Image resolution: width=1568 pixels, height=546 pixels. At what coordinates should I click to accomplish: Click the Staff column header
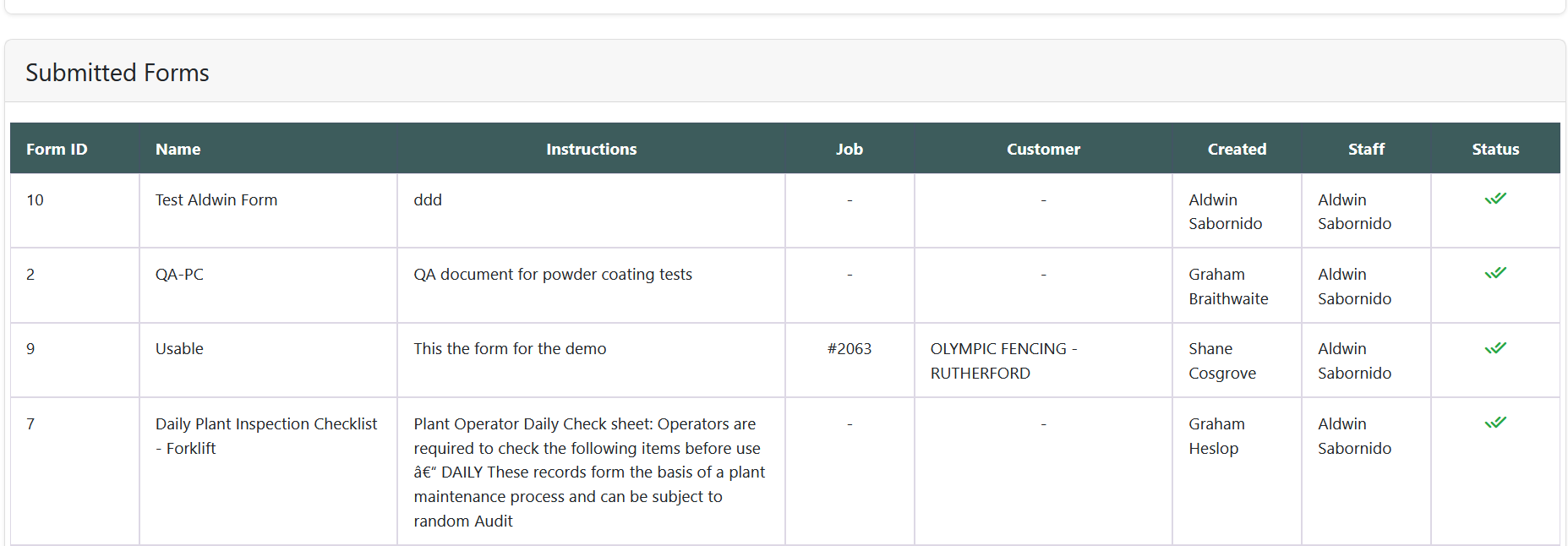[x=1365, y=150]
